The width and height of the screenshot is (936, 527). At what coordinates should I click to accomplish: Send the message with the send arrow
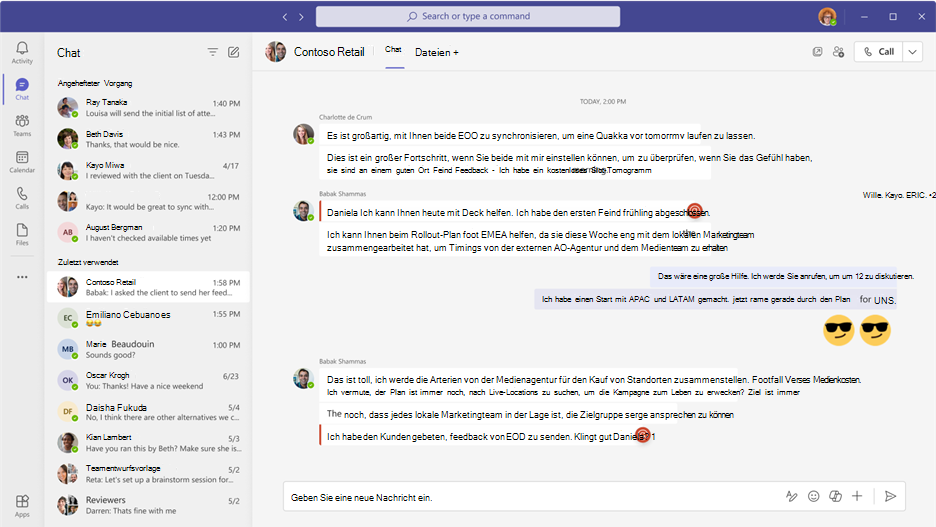tap(890, 496)
